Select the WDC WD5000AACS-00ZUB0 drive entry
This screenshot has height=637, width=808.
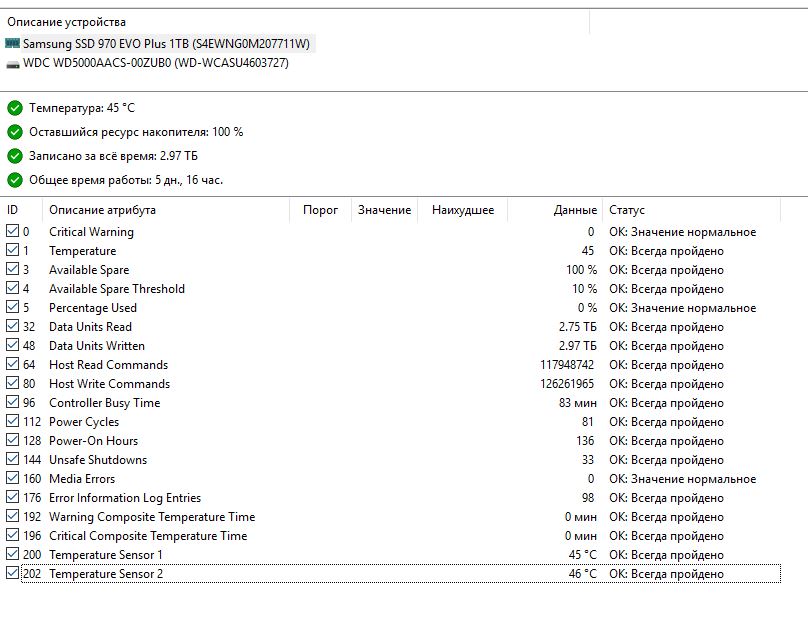coord(156,63)
